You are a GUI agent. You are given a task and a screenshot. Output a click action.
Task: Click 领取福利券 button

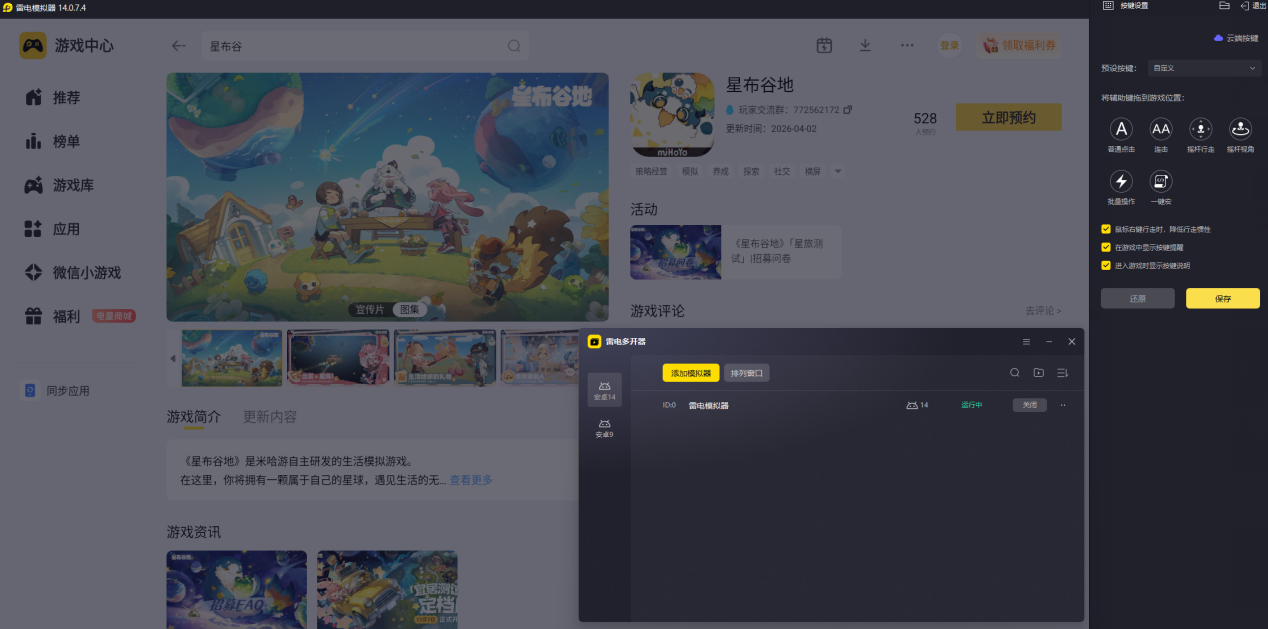tap(1019, 45)
